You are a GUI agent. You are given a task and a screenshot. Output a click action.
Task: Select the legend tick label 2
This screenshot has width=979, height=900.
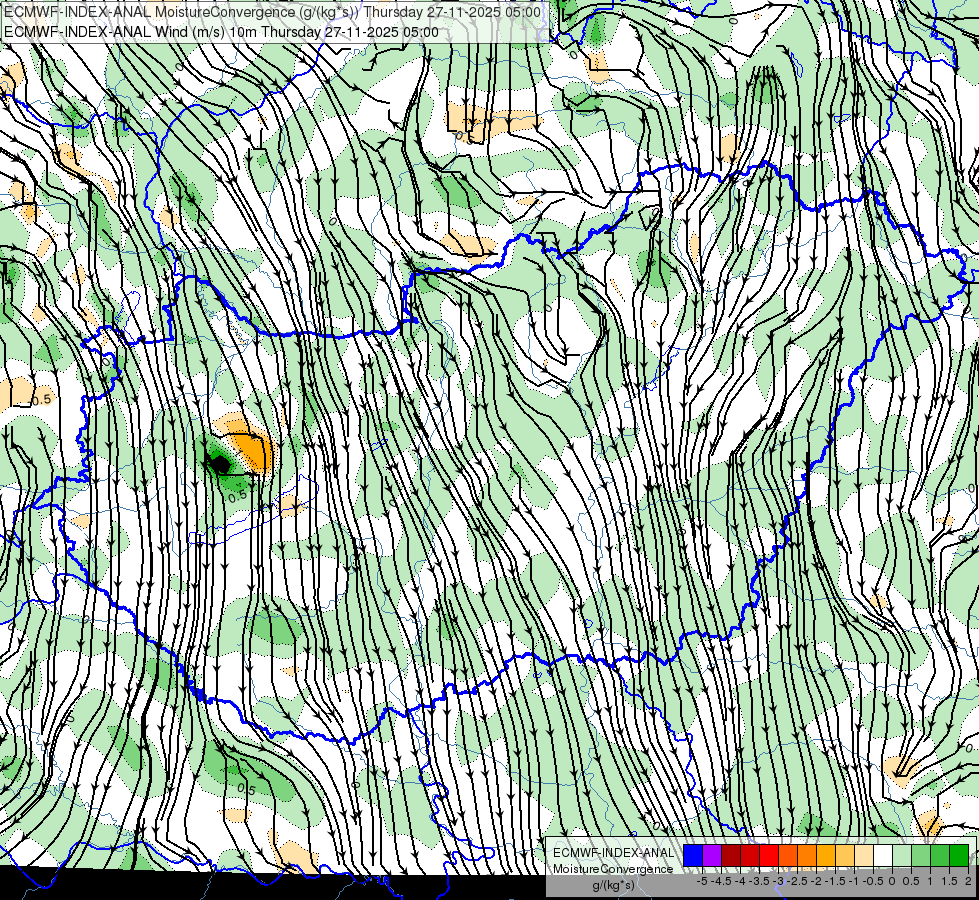click(x=968, y=881)
